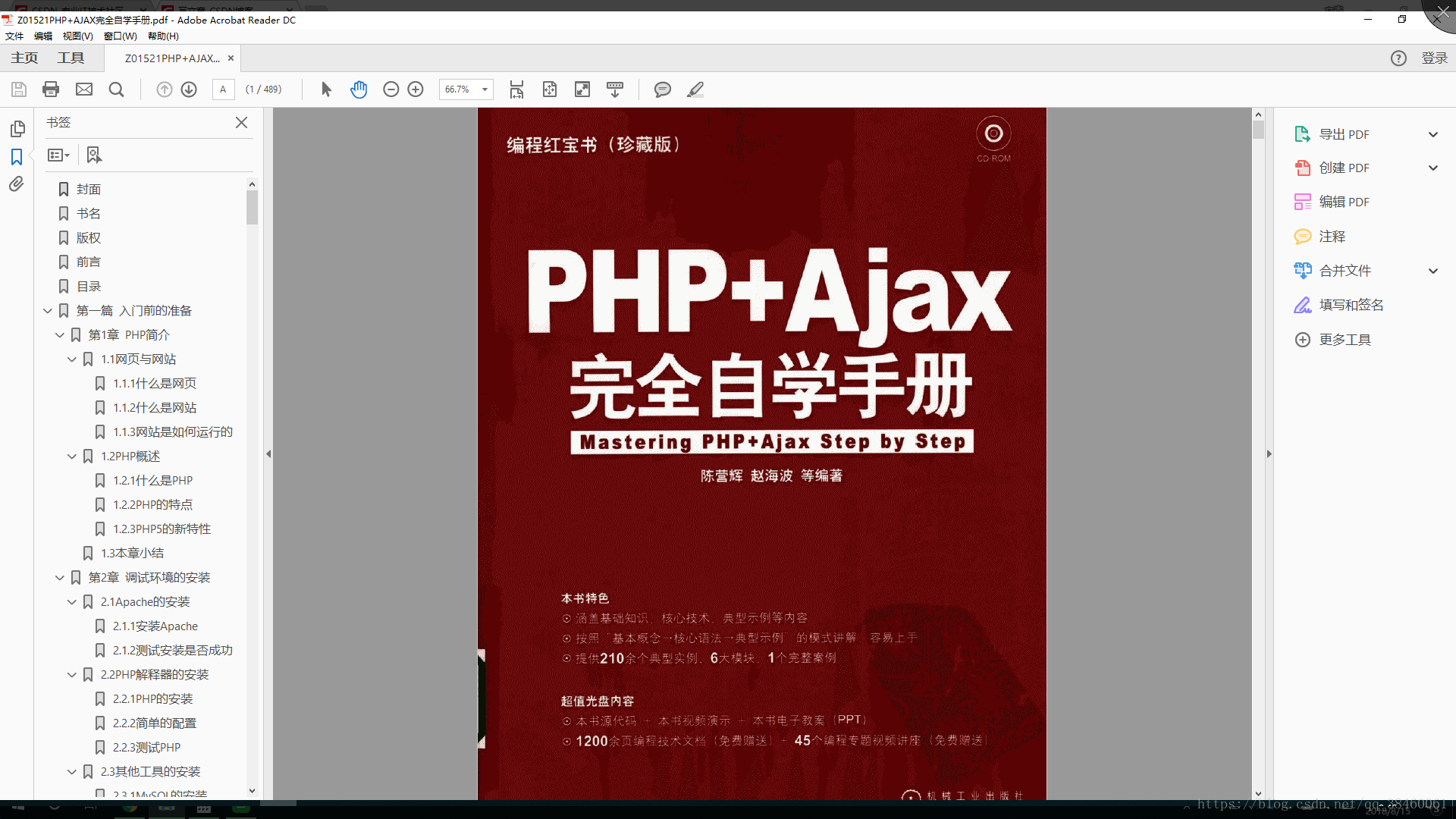Send file by email envelope icon
This screenshot has width=1456, height=819.
(x=84, y=89)
